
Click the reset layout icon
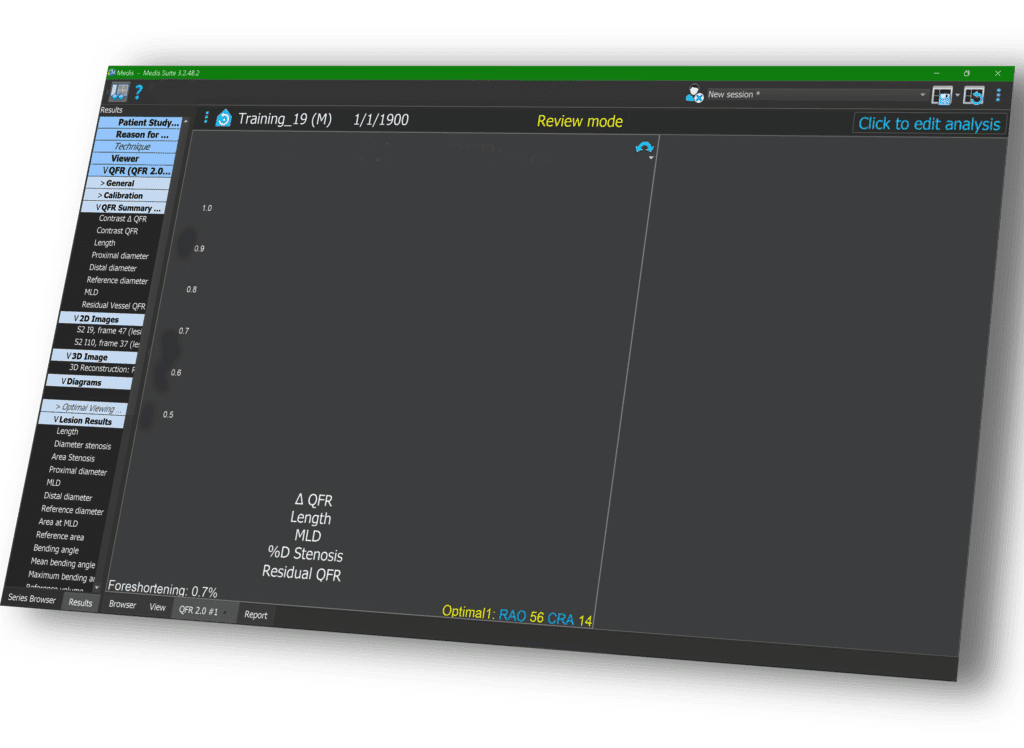tap(974, 96)
